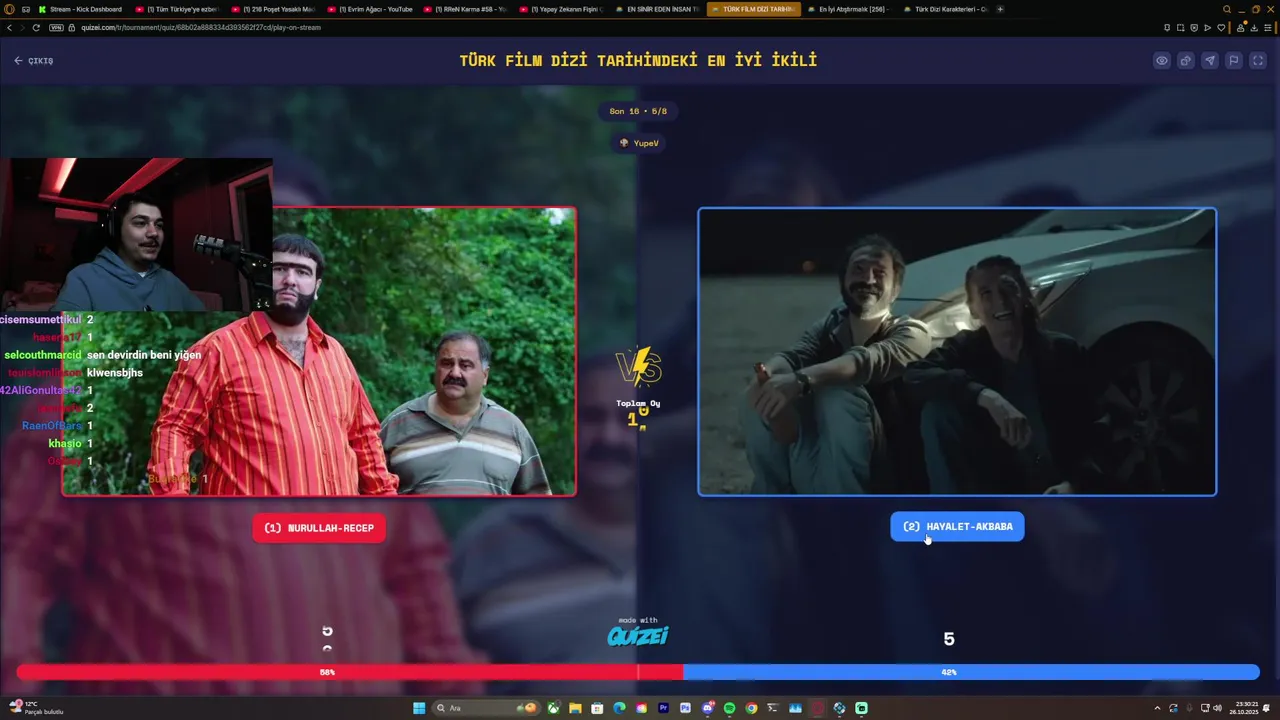Screen dimensions: 1280x720
Task: Open the volume speaker icon in tray
Action: (x=1217, y=708)
